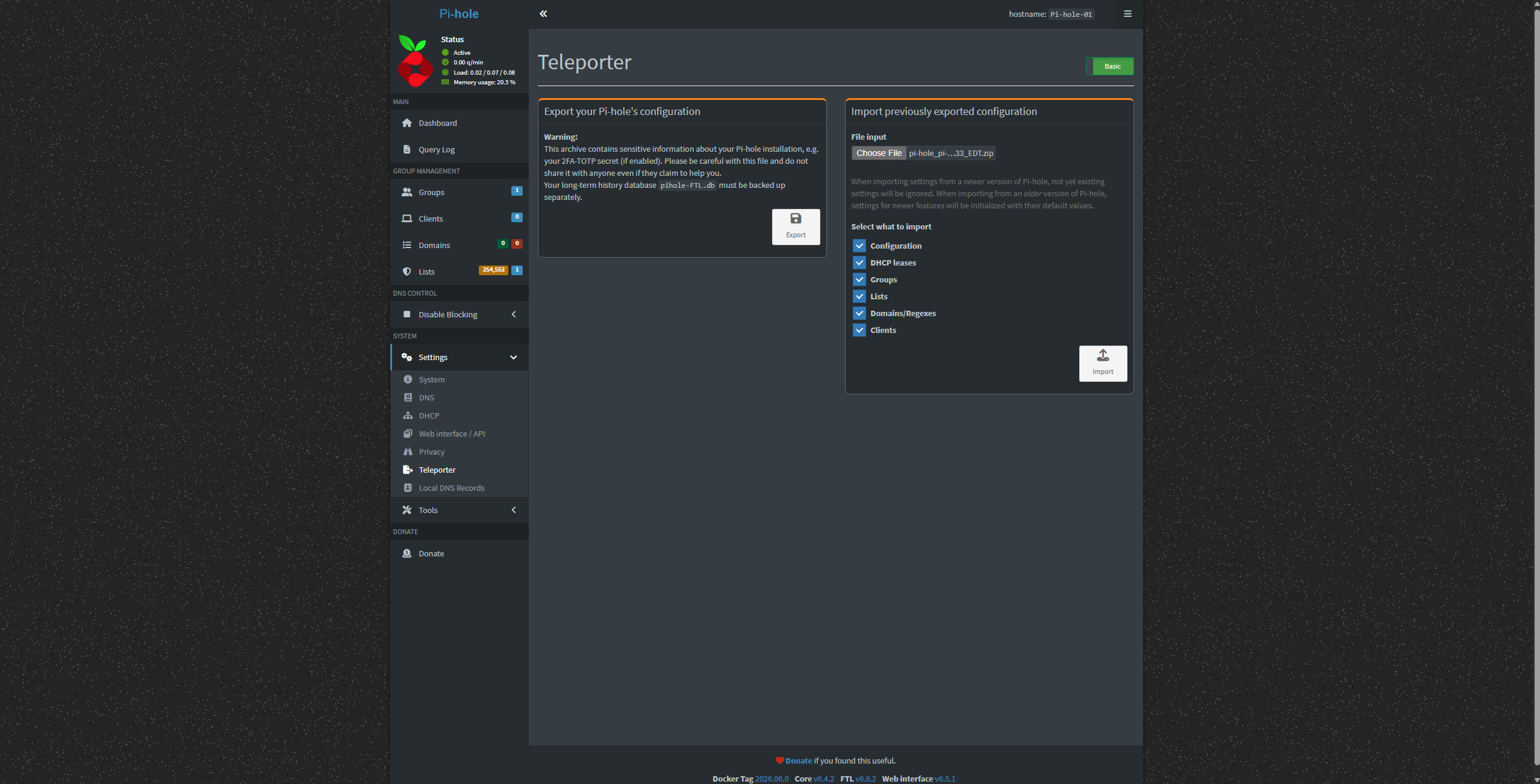Viewport: 1540px width, 784px height.
Task: Expand the Tools submenu chevron
Action: click(514, 510)
